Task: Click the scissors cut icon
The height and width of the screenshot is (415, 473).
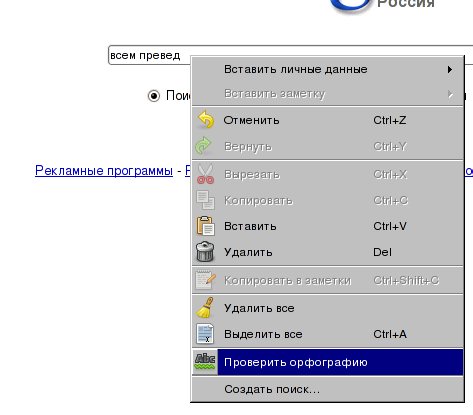Action: [205, 174]
